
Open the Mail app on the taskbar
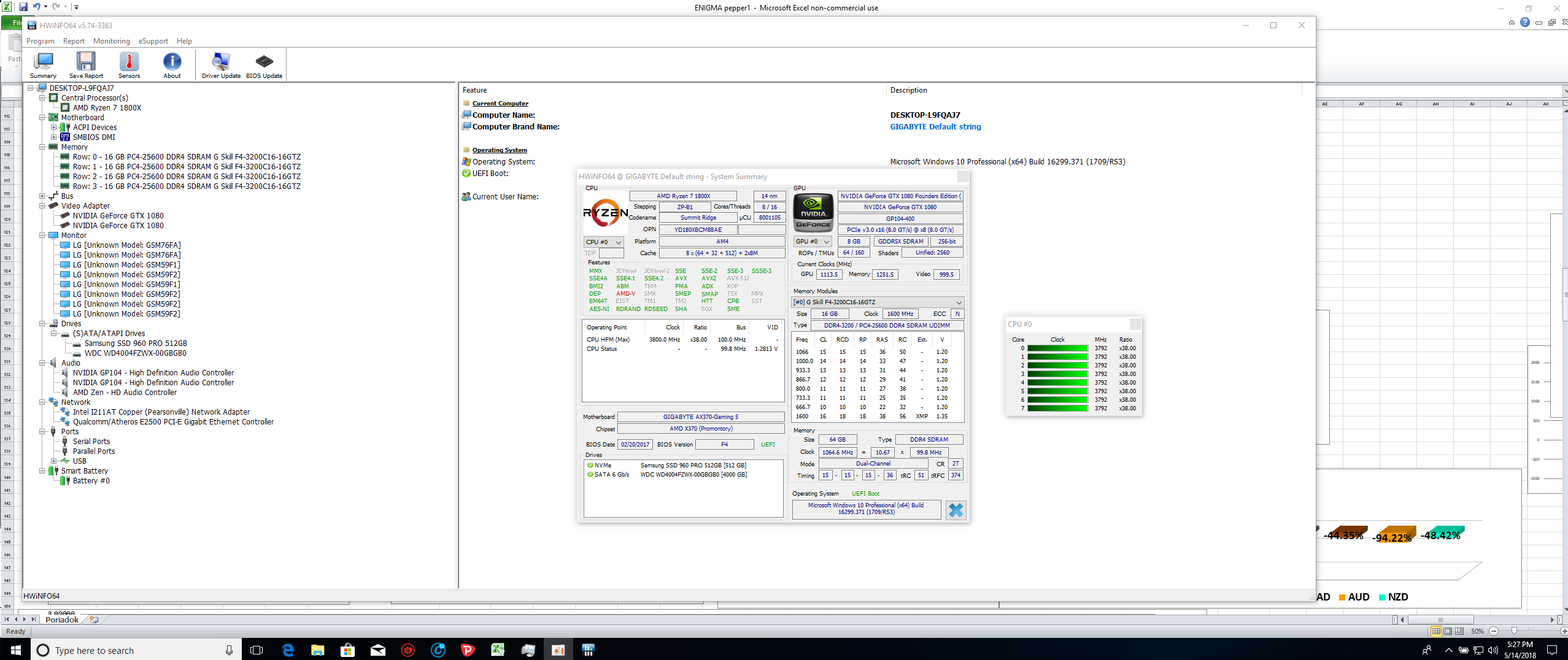(x=377, y=650)
